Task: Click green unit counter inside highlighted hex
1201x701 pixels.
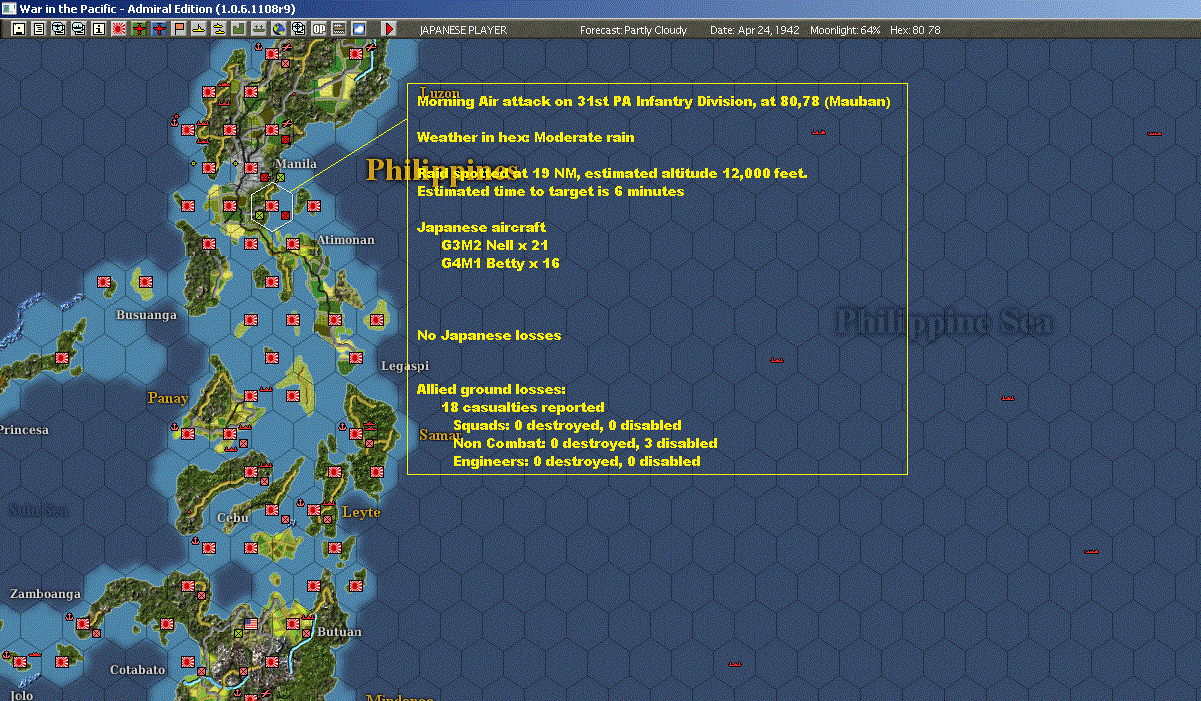Action: pyautogui.click(x=259, y=215)
